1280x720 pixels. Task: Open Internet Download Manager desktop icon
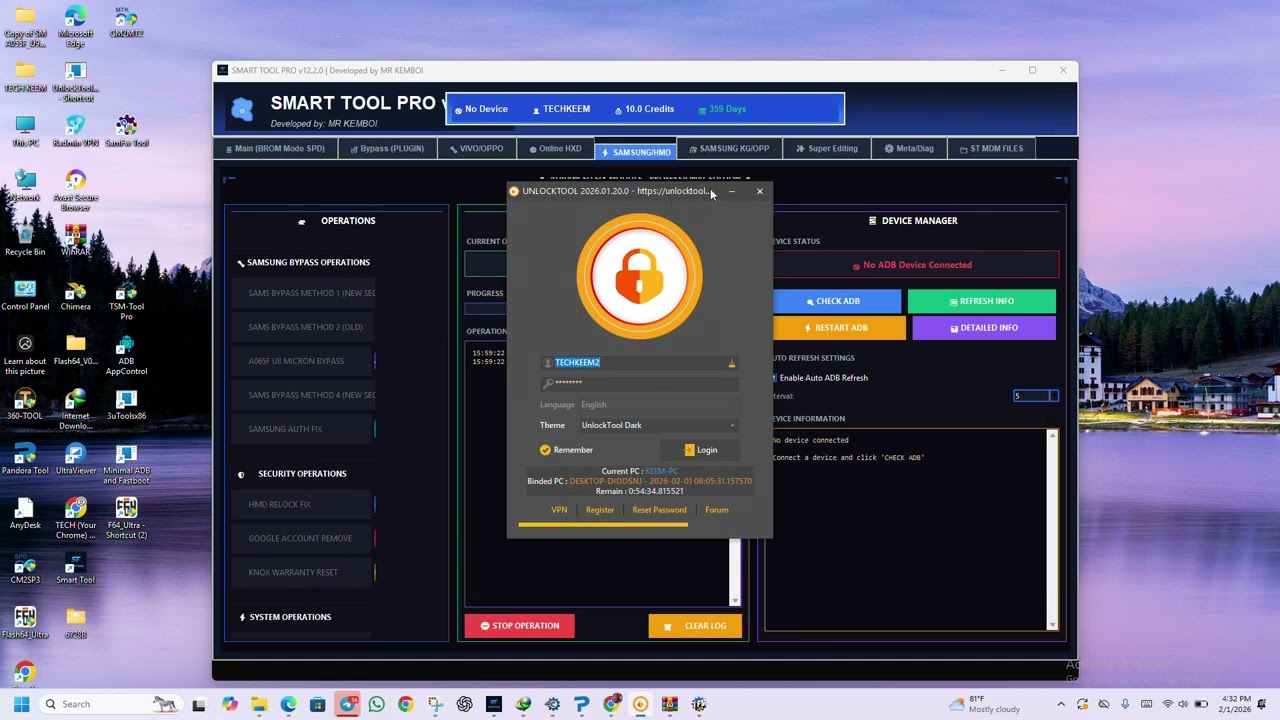pos(75,410)
